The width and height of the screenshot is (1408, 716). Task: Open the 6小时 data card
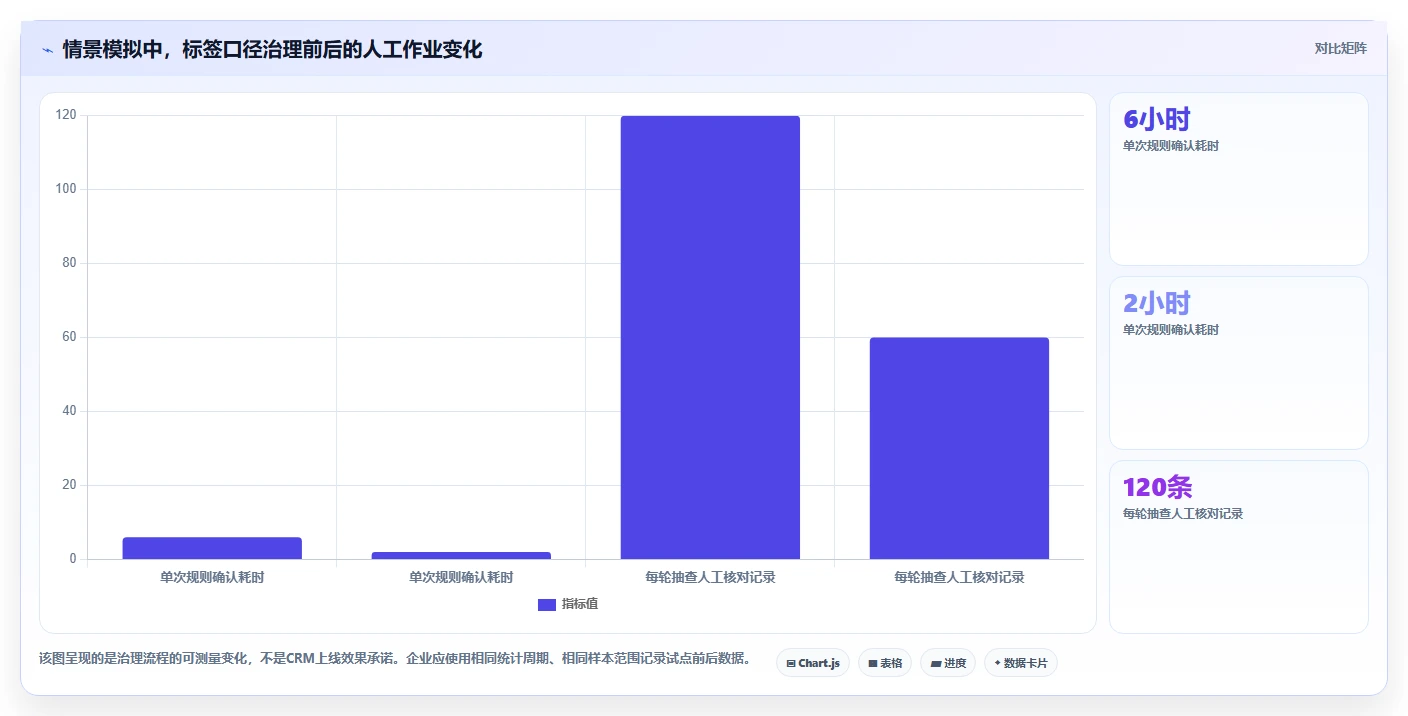[1239, 179]
